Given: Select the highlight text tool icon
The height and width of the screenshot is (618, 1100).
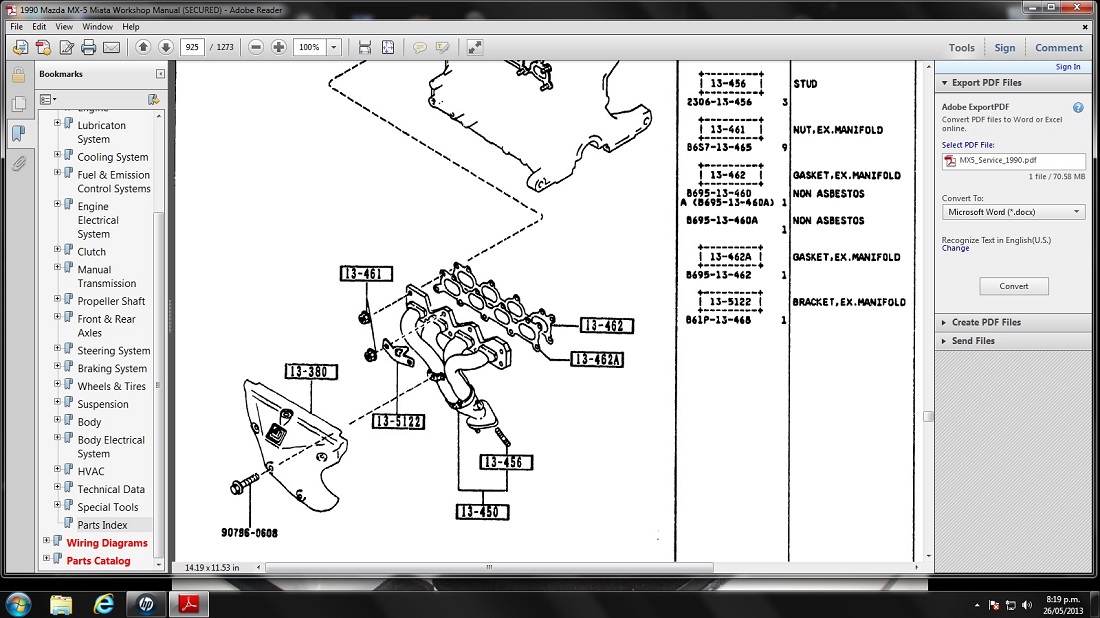Looking at the screenshot, I should pyautogui.click(x=442, y=47).
